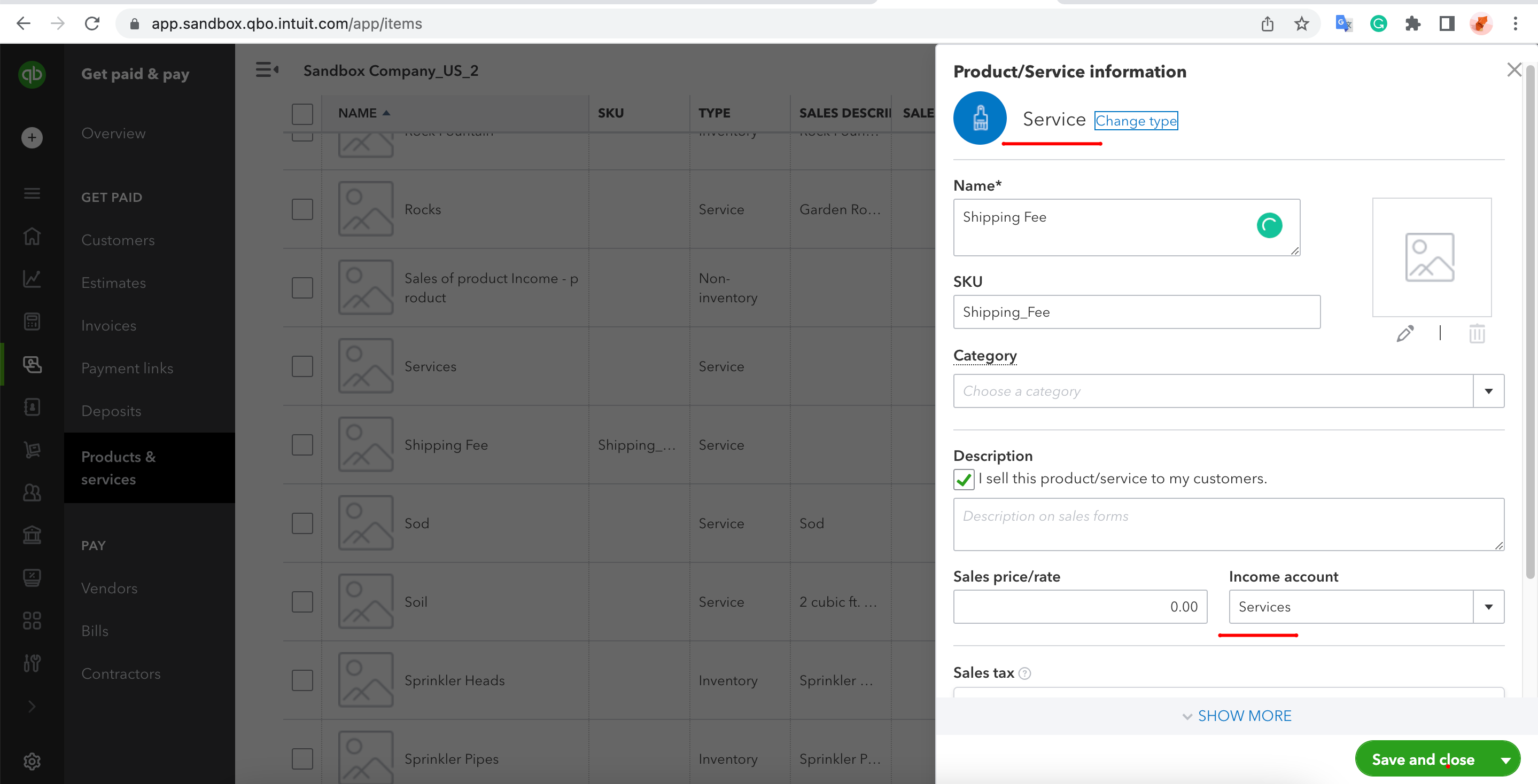The image size is (1538, 784).
Task: Expand SHOW MORE section
Action: click(x=1237, y=716)
